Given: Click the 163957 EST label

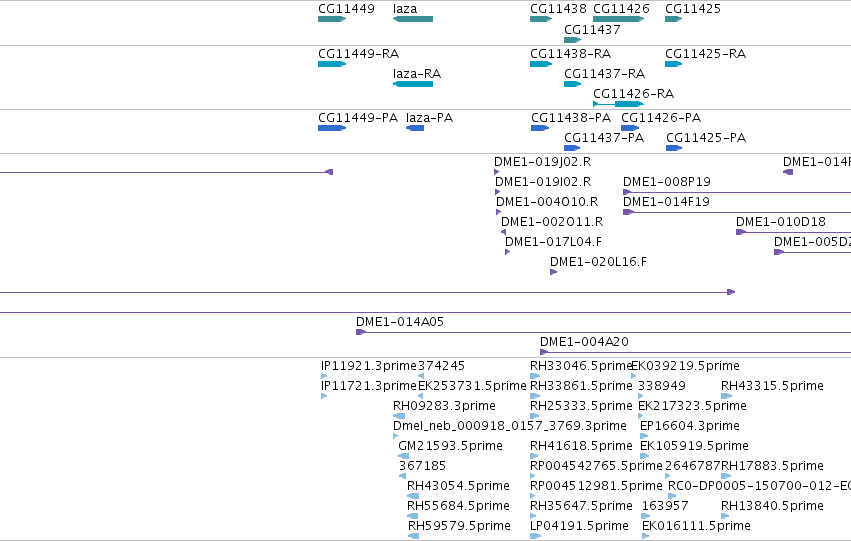Looking at the screenshot, I should 665,506.
